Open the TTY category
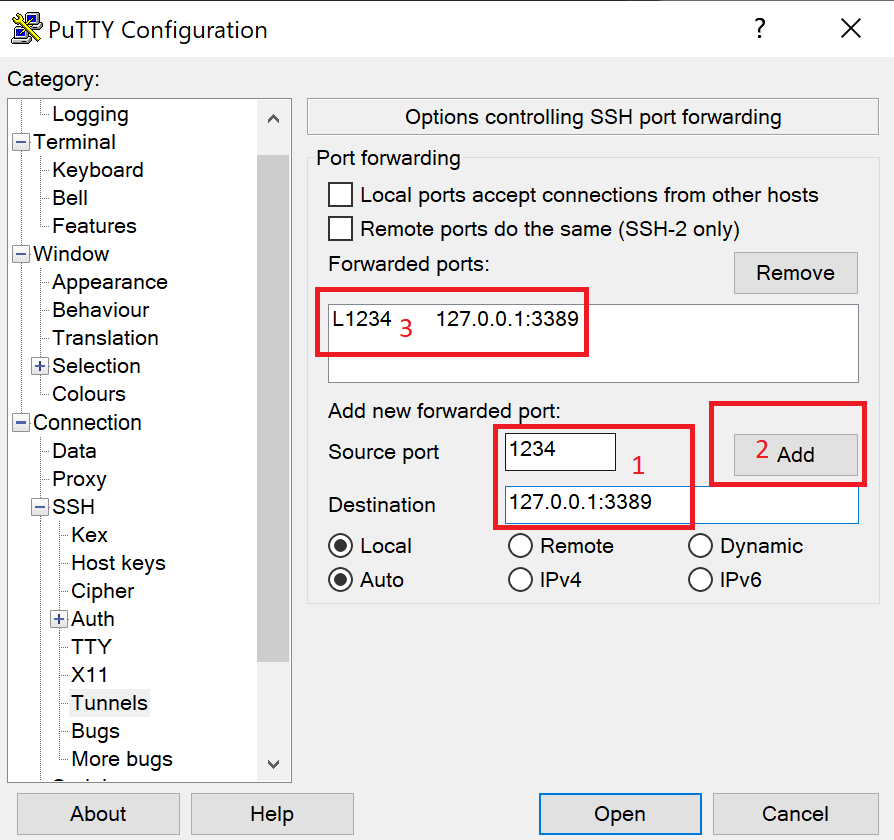The image size is (894, 840). tap(91, 647)
